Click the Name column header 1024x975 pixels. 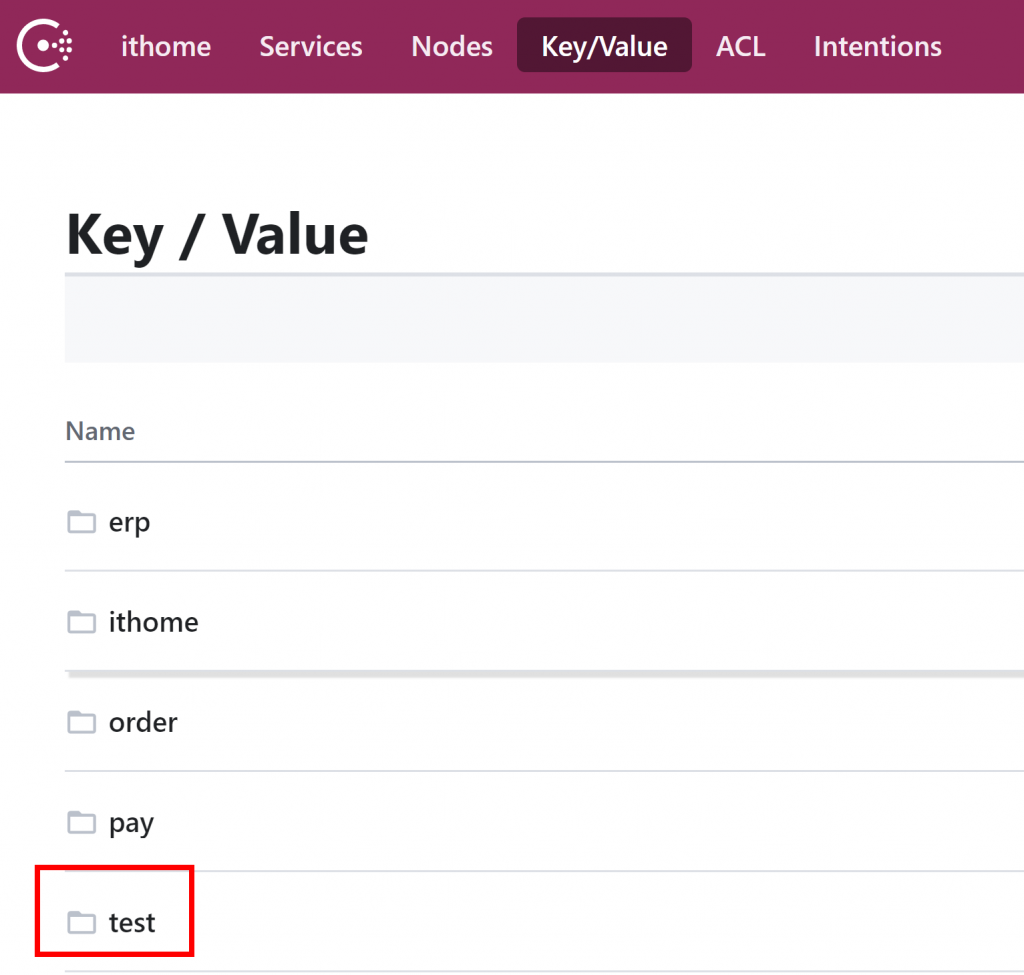[x=100, y=431]
